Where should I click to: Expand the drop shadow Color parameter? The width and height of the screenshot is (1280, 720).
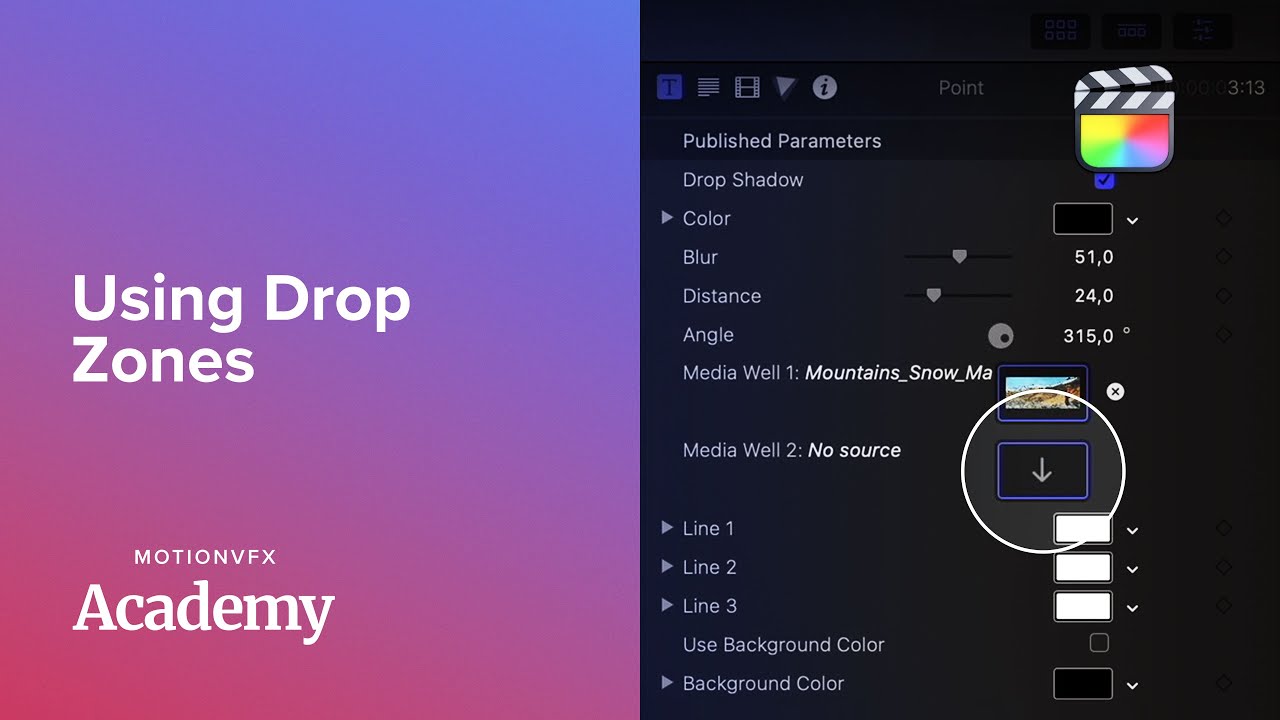click(x=667, y=217)
